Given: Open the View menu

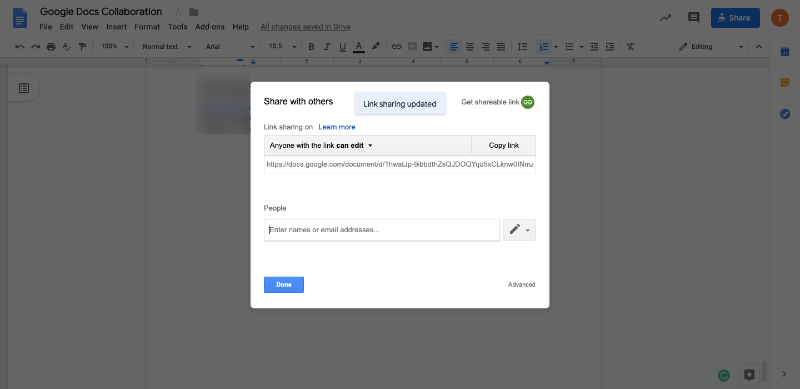Looking at the screenshot, I should tap(89, 27).
